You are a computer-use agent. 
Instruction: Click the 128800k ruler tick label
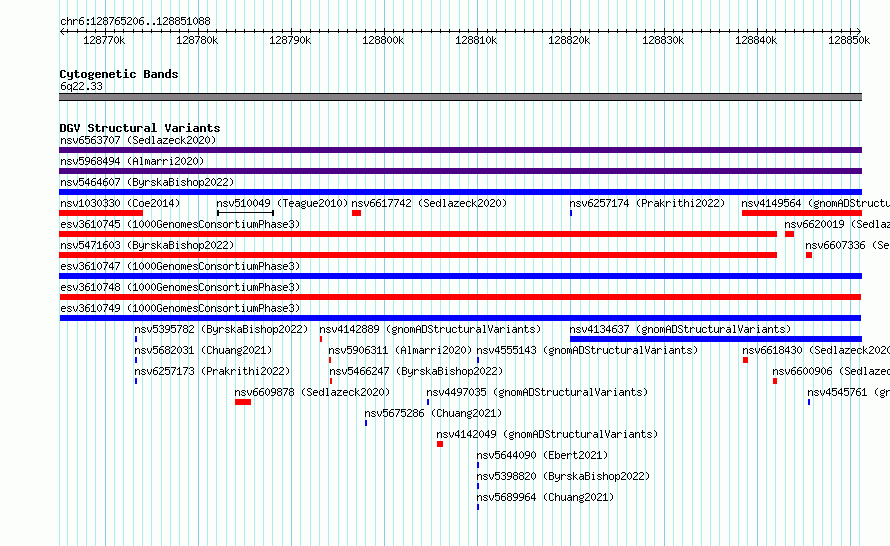(383, 40)
